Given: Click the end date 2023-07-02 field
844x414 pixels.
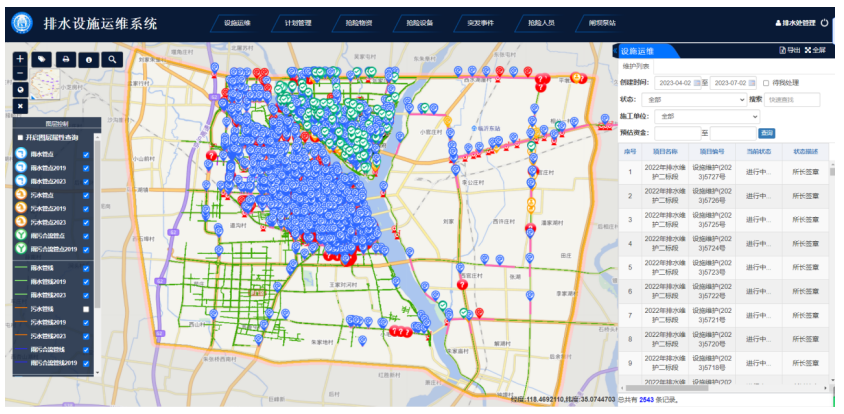Looking at the screenshot, I should 733,83.
